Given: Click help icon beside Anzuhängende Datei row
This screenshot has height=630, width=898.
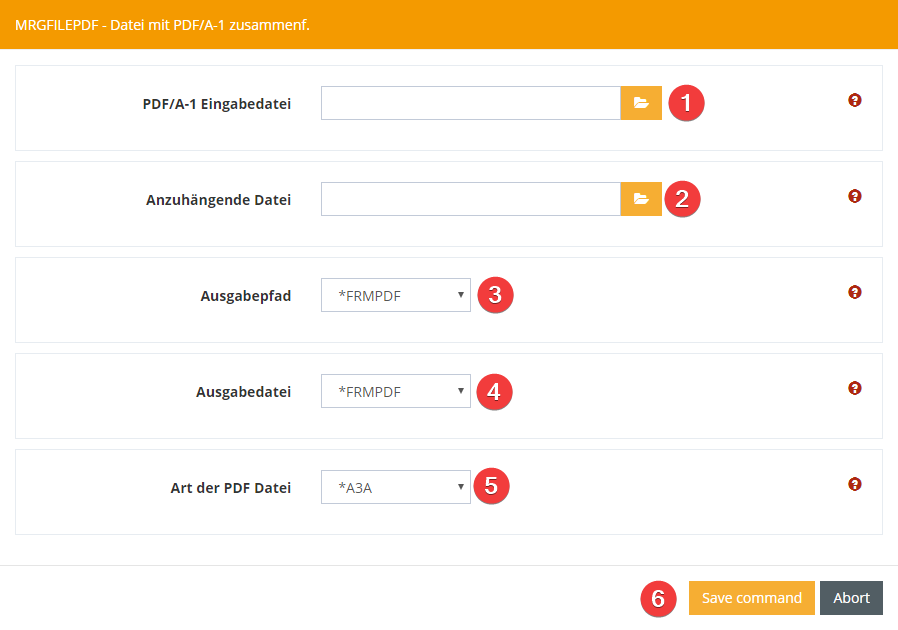Looking at the screenshot, I should 855,196.
